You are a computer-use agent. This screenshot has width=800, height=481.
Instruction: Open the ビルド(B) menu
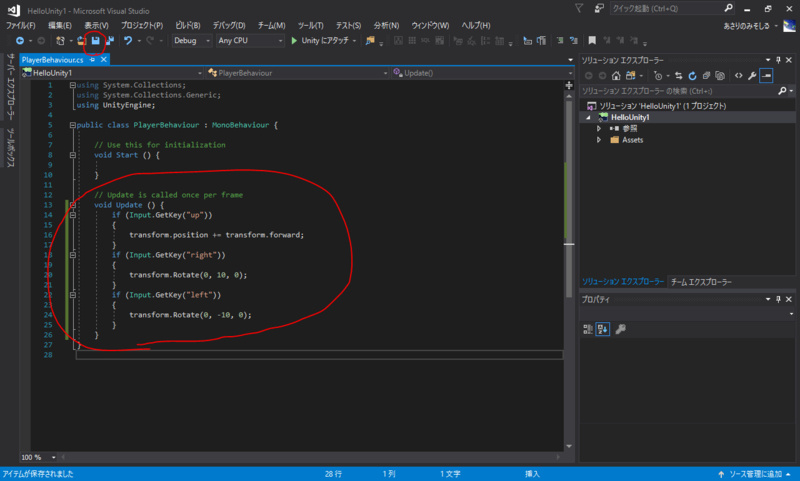pos(188,25)
